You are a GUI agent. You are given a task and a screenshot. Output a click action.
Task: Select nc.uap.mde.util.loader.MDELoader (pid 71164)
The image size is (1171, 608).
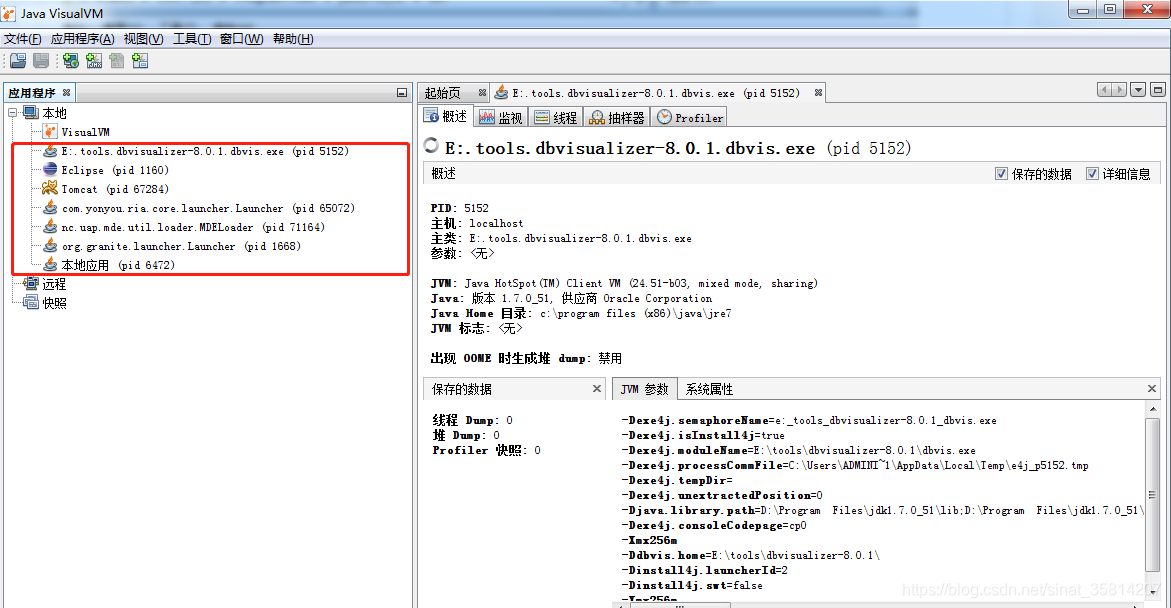pos(193,227)
